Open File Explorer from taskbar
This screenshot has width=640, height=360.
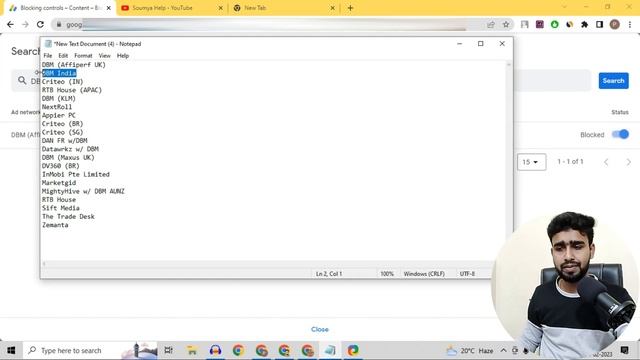192,351
